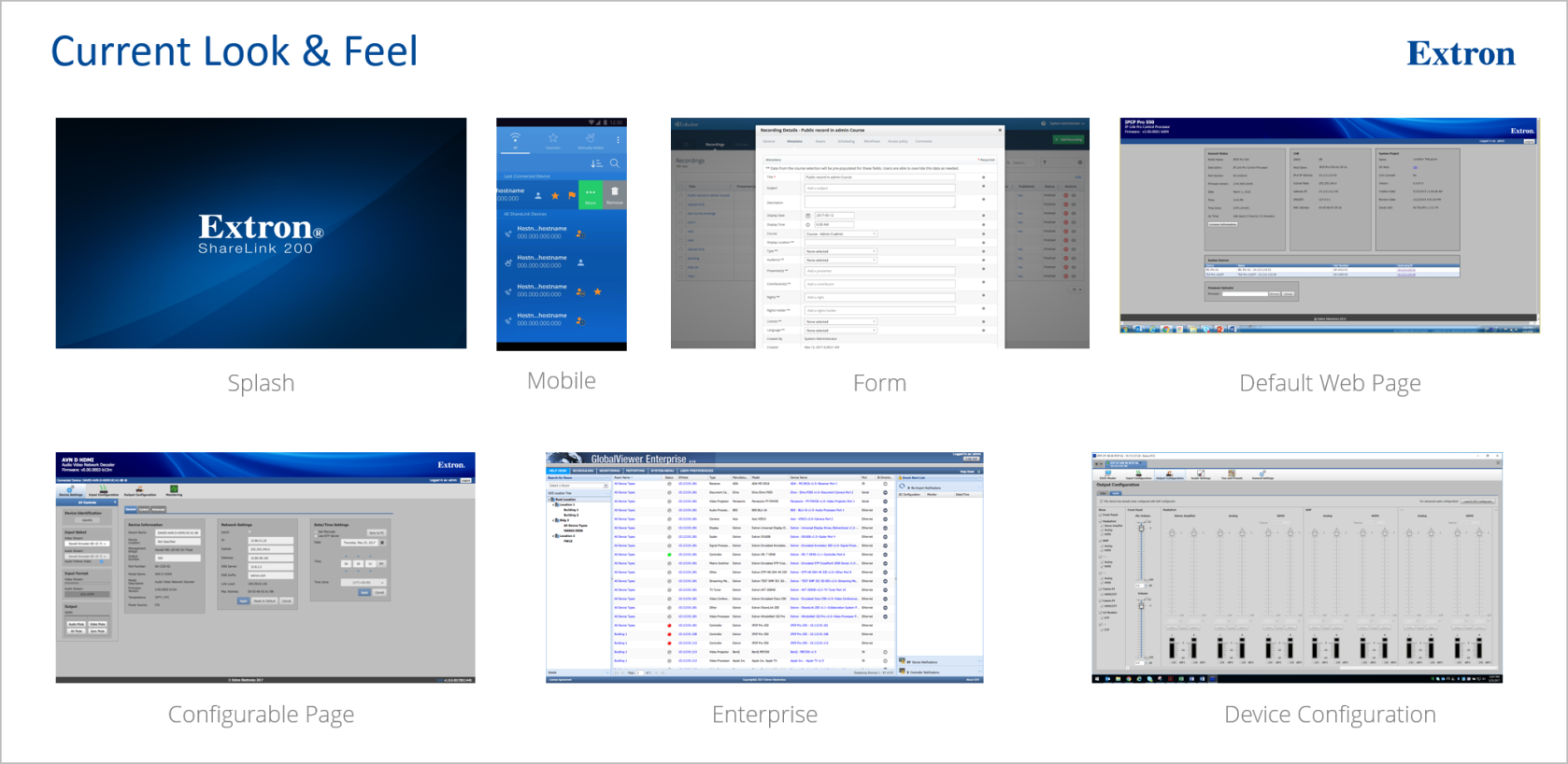
Task: Click the Sync to PC button
Action: (377, 532)
